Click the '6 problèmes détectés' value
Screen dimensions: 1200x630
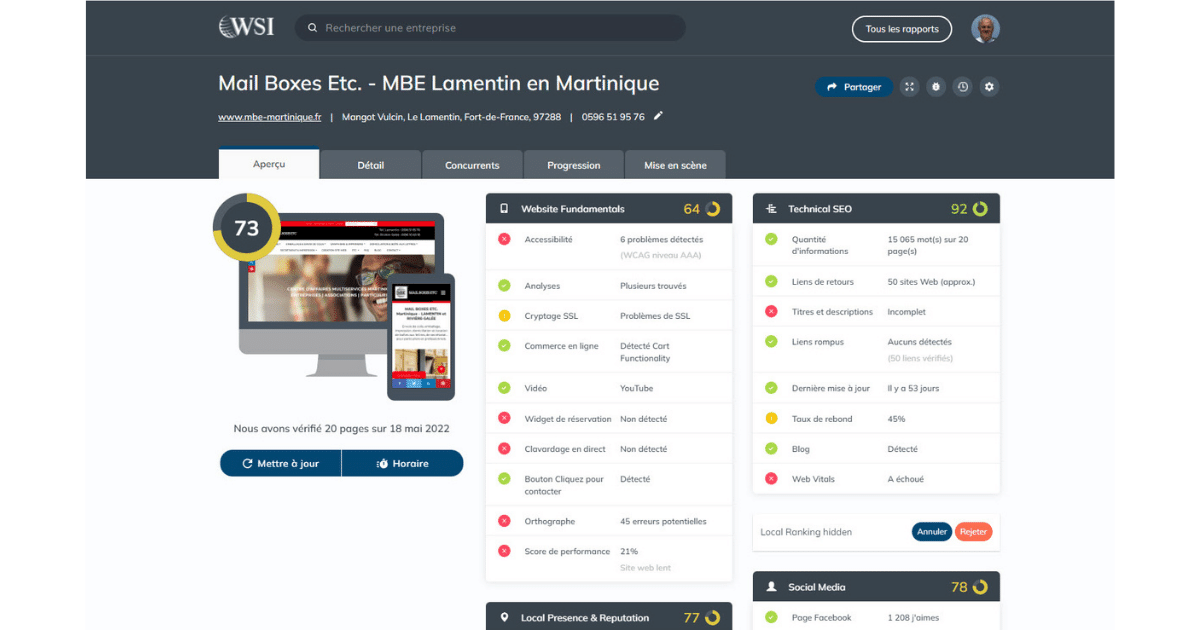pos(661,239)
